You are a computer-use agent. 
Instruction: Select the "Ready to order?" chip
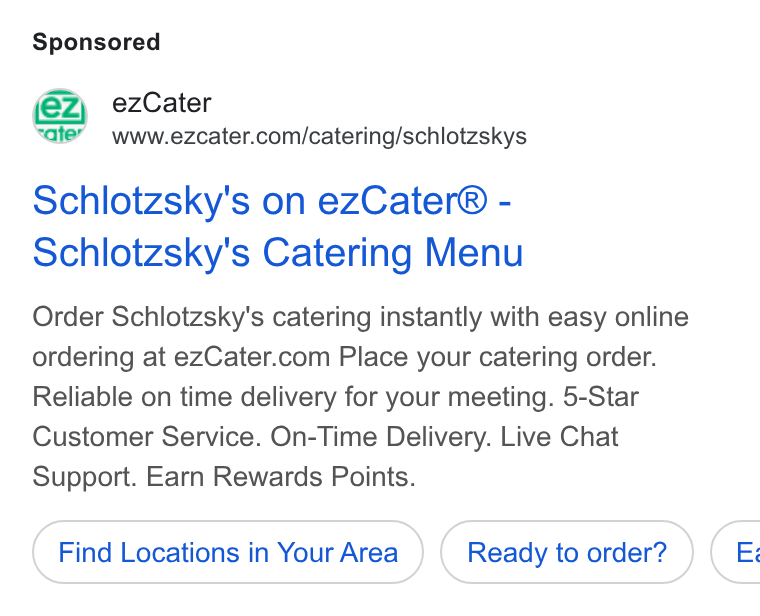point(567,553)
